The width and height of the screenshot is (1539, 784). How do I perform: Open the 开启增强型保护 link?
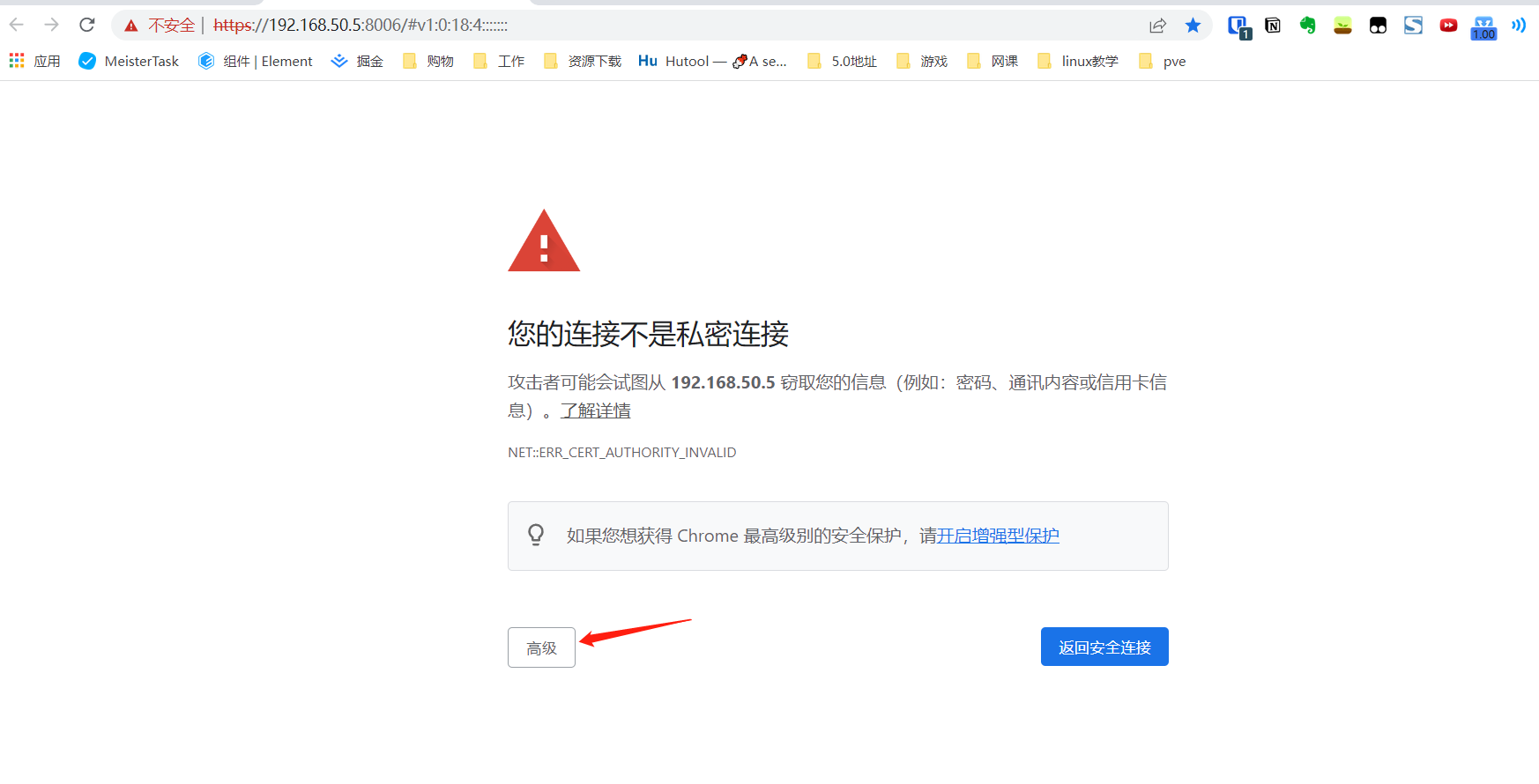coord(998,536)
